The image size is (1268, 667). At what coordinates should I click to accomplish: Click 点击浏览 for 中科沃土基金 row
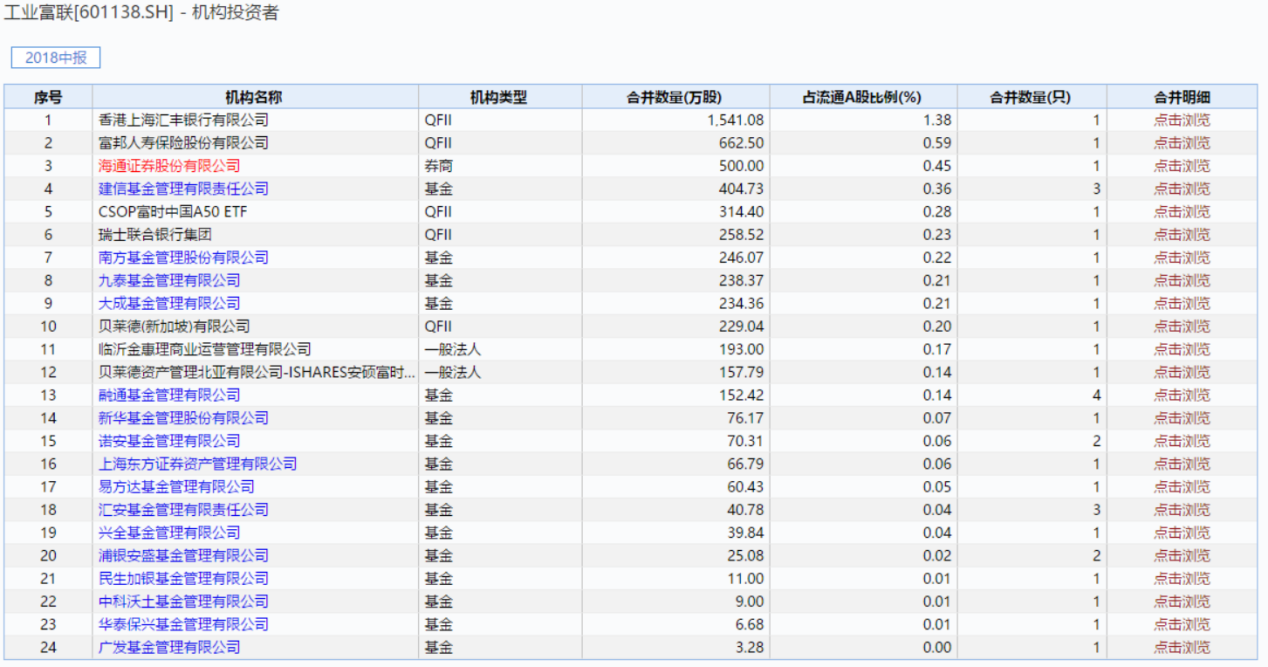(x=1182, y=602)
